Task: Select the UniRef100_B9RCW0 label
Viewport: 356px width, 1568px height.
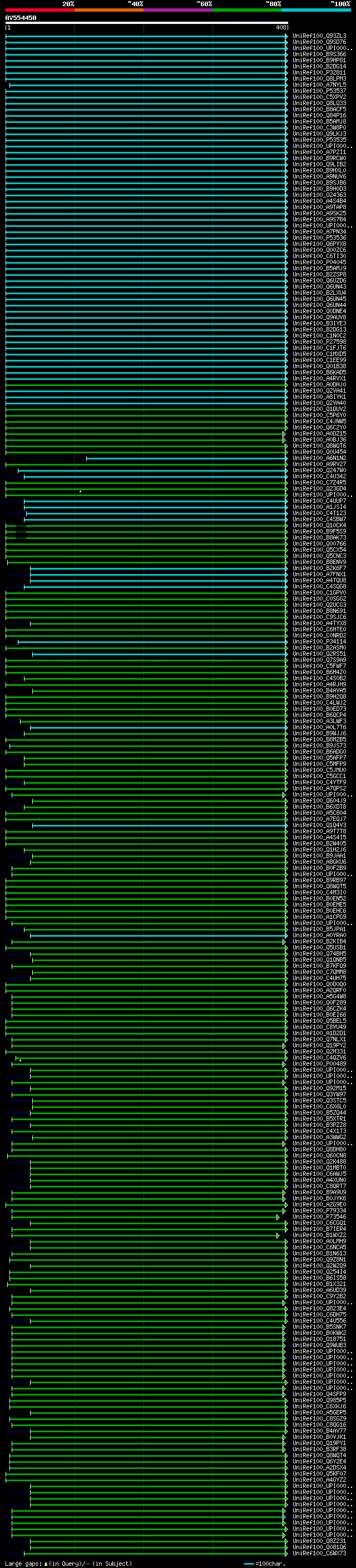Action: click(x=319, y=159)
